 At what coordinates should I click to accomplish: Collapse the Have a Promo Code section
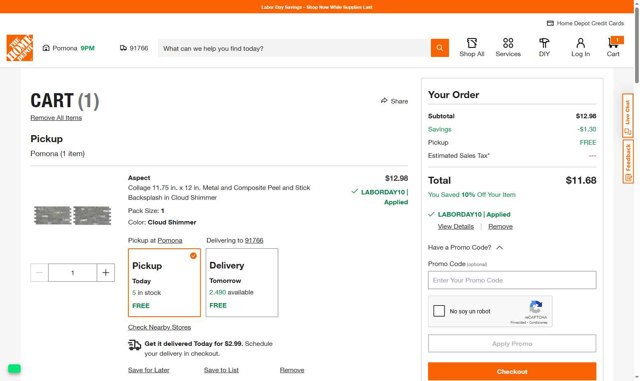(465, 247)
